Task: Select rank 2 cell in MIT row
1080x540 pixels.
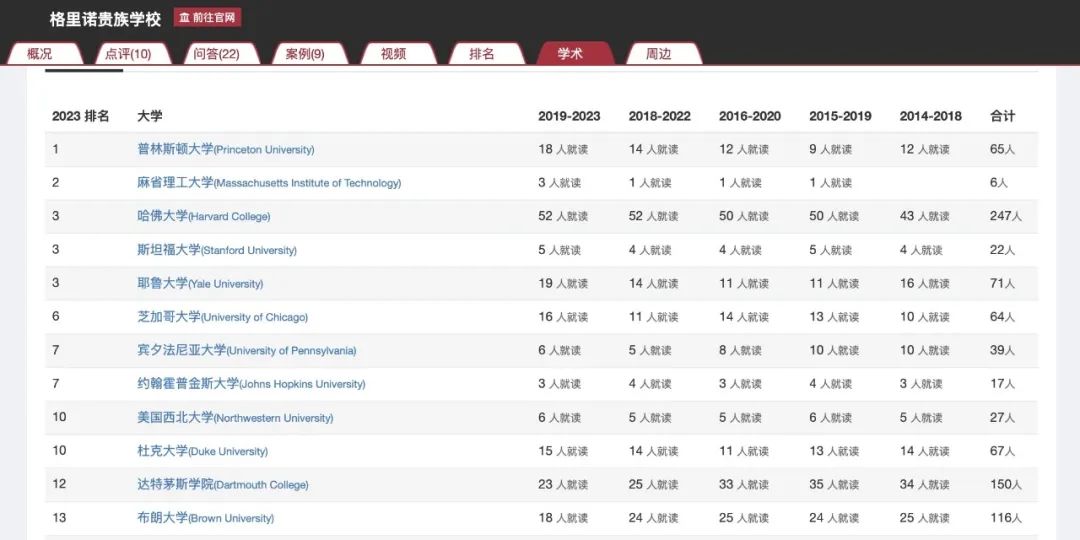Action: tap(56, 183)
